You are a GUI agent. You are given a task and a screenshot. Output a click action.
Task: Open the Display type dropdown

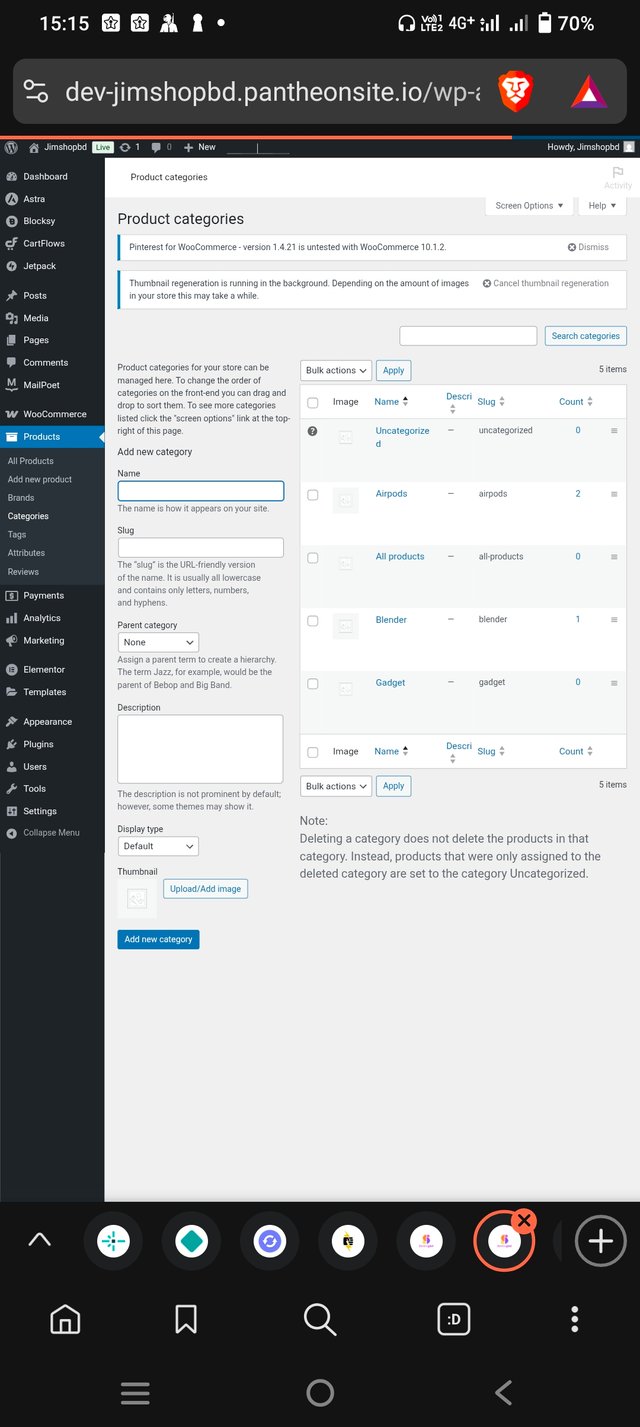coord(158,846)
